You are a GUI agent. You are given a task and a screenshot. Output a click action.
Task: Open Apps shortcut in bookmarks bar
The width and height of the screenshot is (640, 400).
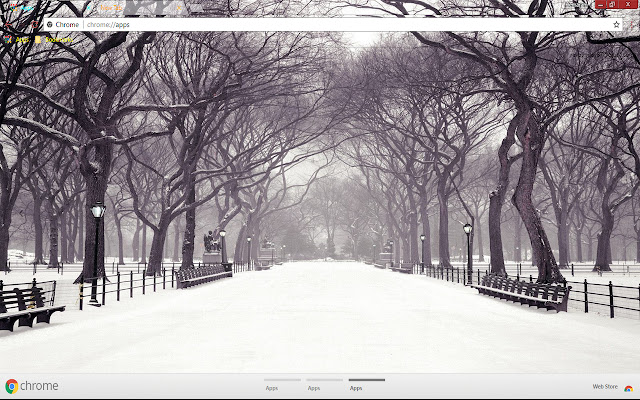[17, 40]
